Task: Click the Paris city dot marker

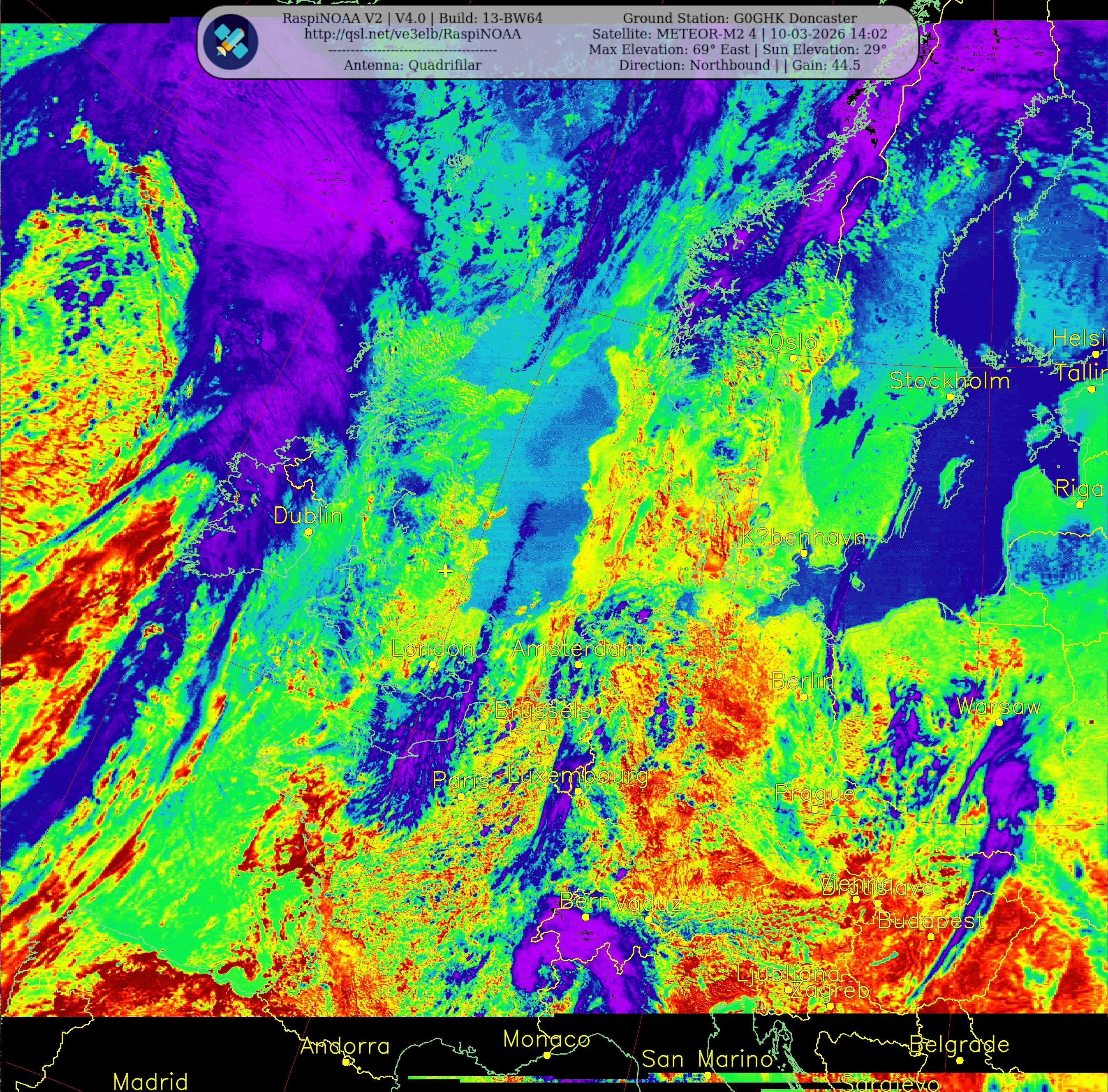Action: (x=460, y=797)
